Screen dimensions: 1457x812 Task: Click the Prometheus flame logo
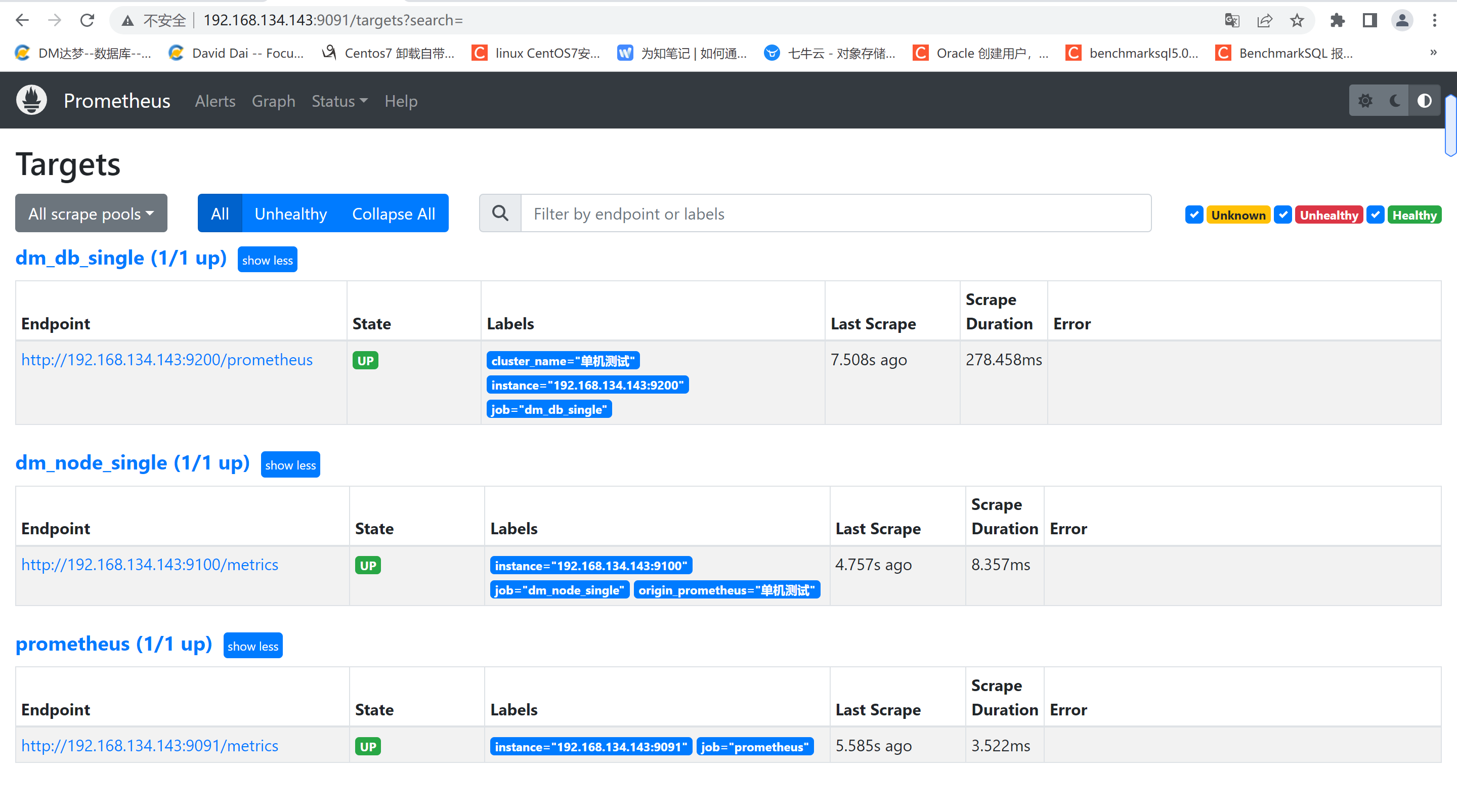tap(32, 101)
